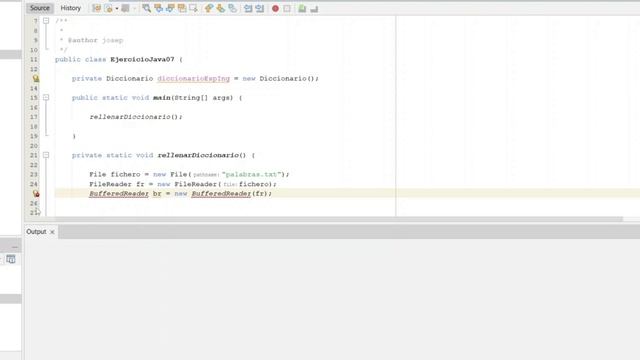Click the underlined diccionarioEspIng variable
The width and height of the screenshot is (640, 360).
(193, 78)
